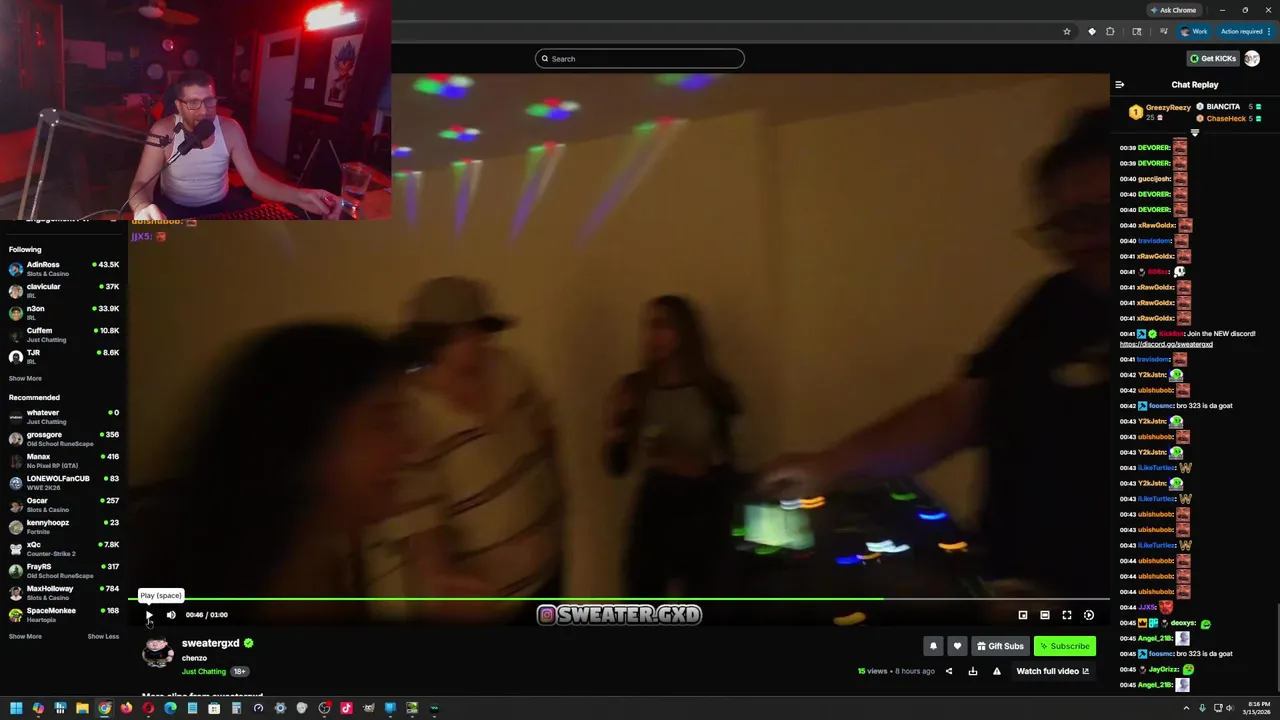
Task: Bookmark this page with the star
Action: coord(1067,31)
